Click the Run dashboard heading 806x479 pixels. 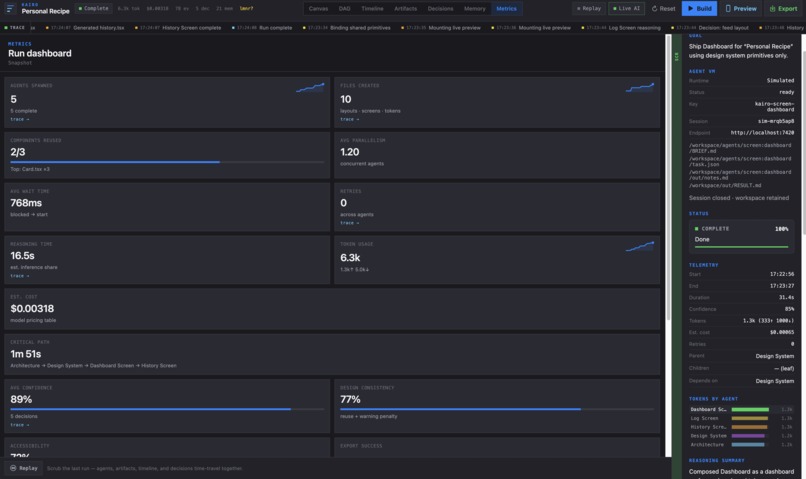40,53
